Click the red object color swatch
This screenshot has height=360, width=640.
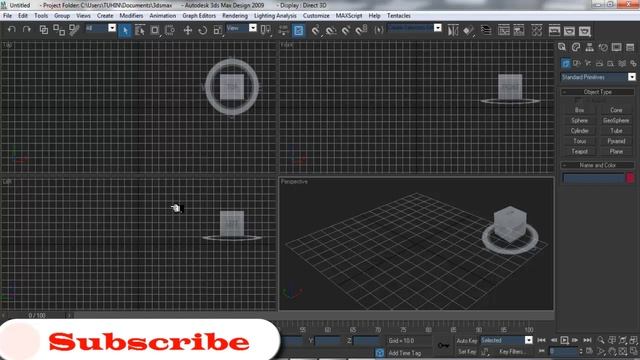click(x=630, y=178)
